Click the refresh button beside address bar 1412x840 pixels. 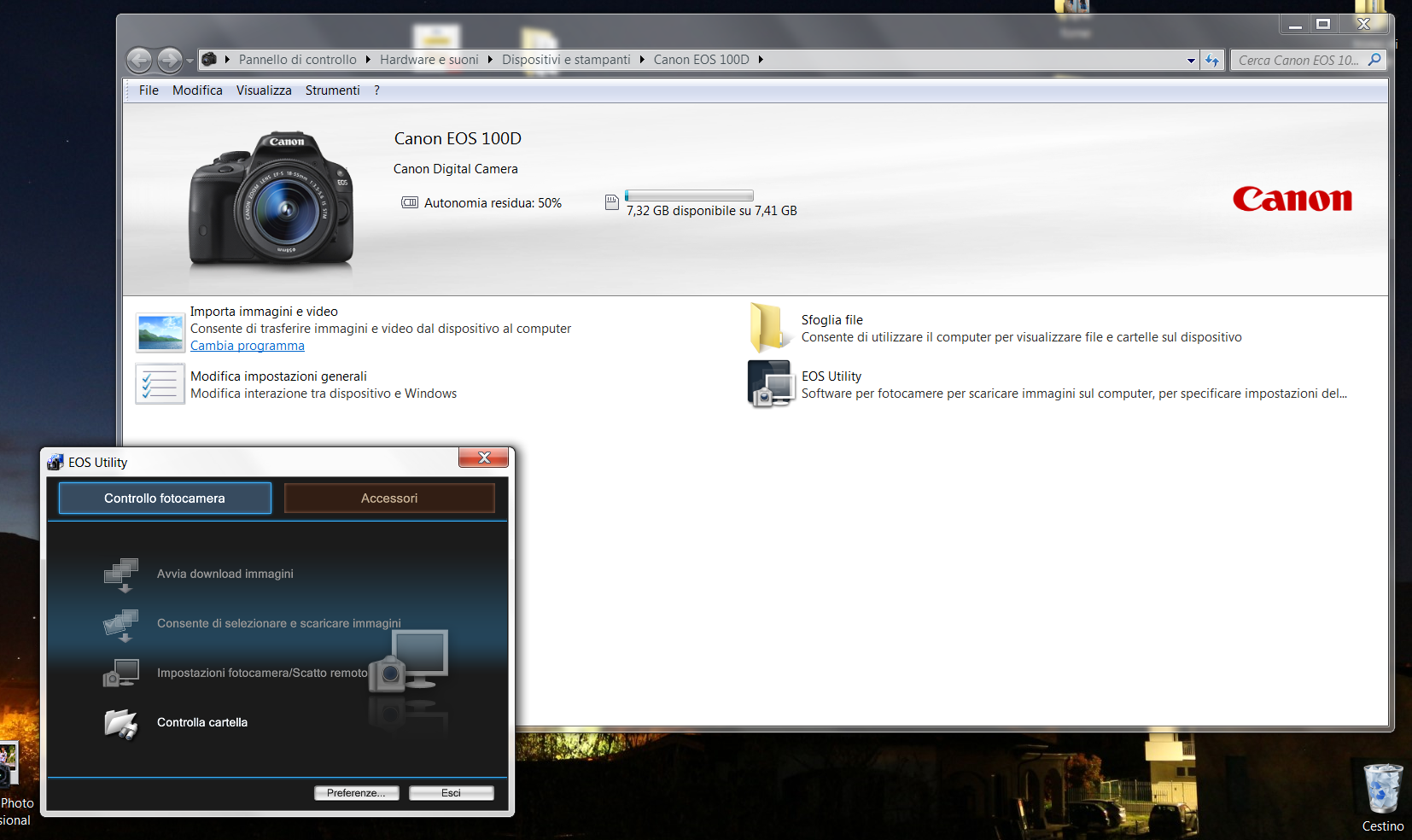click(1211, 61)
